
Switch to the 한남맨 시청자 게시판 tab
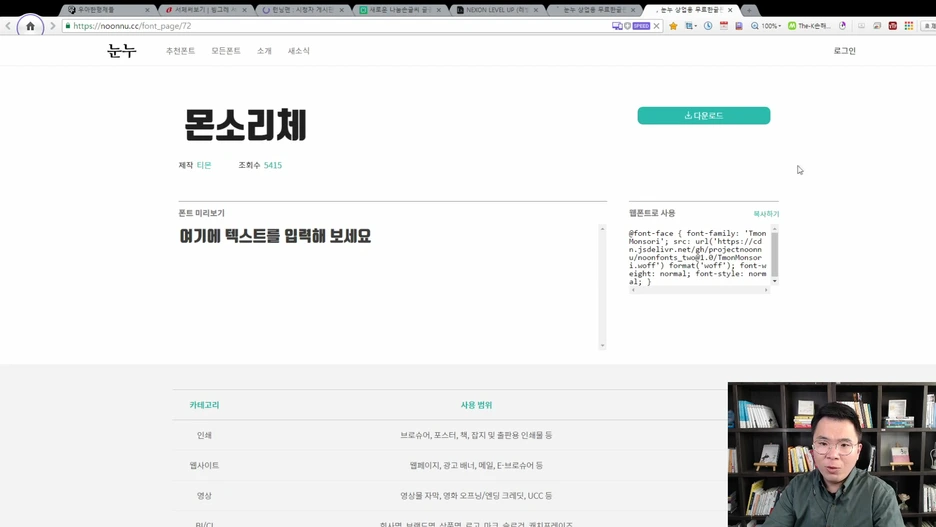point(301,10)
